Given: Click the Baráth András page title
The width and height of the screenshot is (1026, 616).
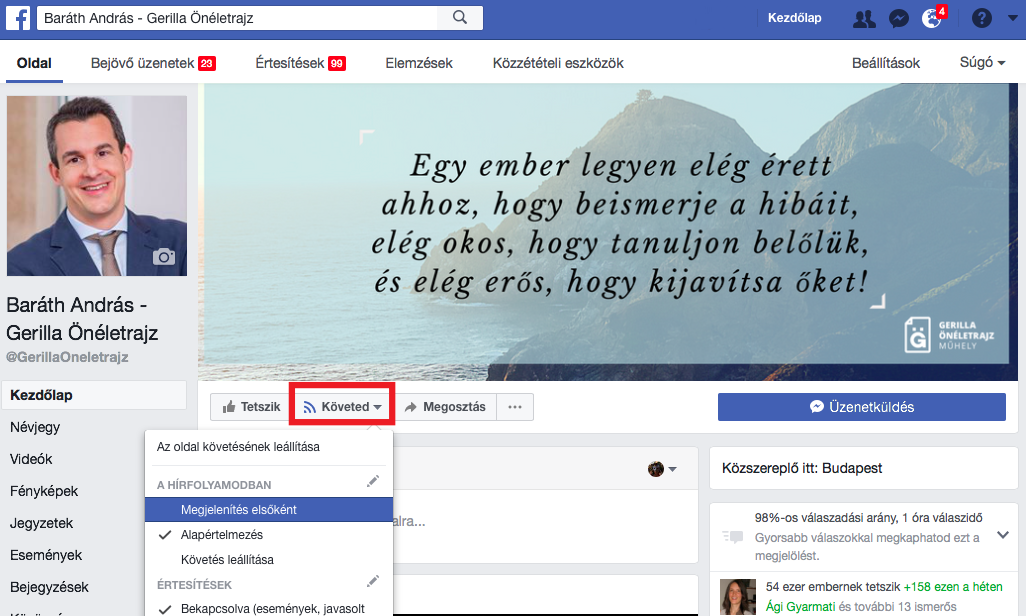Looking at the screenshot, I should coord(82,319).
